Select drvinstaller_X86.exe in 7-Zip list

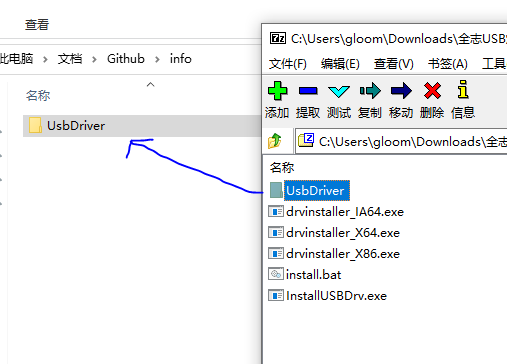point(343,254)
